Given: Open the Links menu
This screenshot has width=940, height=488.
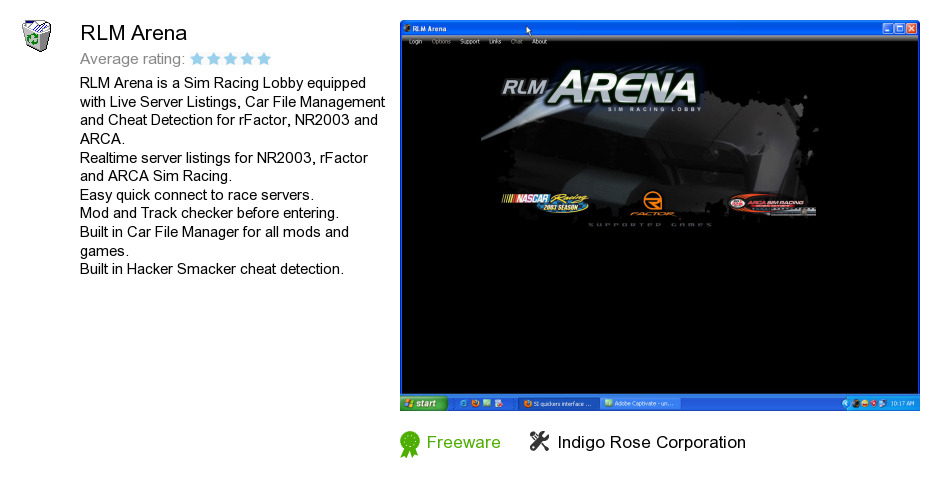Looking at the screenshot, I should tap(495, 41).
